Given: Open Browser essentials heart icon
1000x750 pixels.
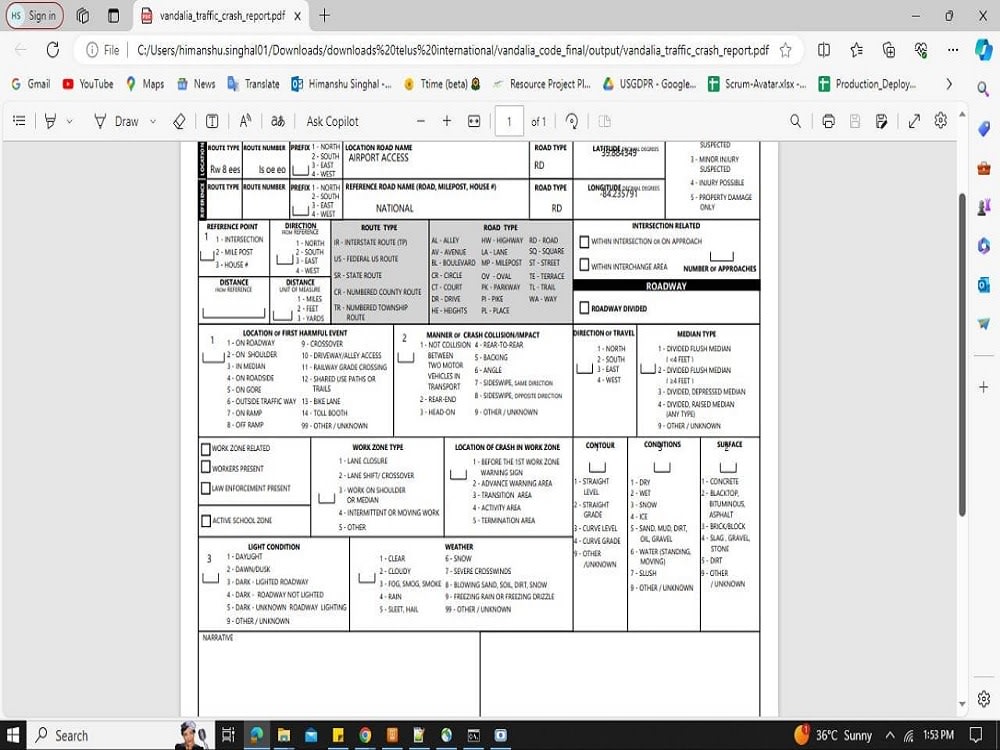Looking at the screenshot, I should coord(921,50).
